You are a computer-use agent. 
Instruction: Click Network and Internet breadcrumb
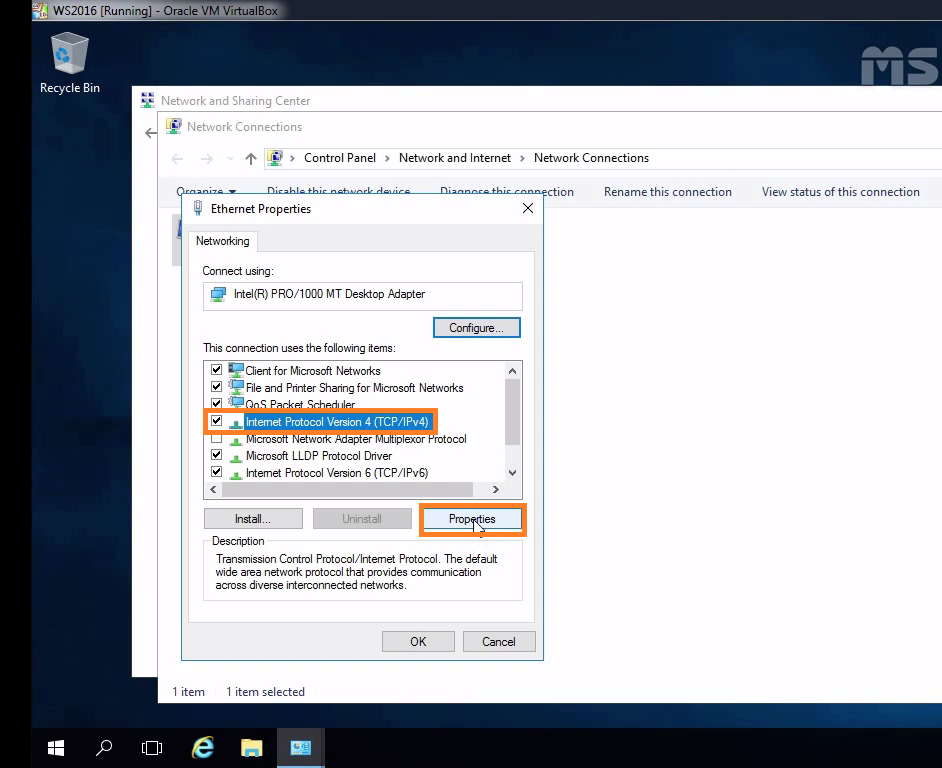point(455,158)
